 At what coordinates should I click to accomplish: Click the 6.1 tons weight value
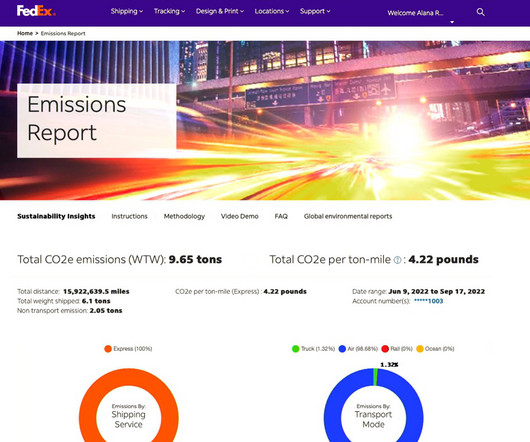[x=96, y=301]
